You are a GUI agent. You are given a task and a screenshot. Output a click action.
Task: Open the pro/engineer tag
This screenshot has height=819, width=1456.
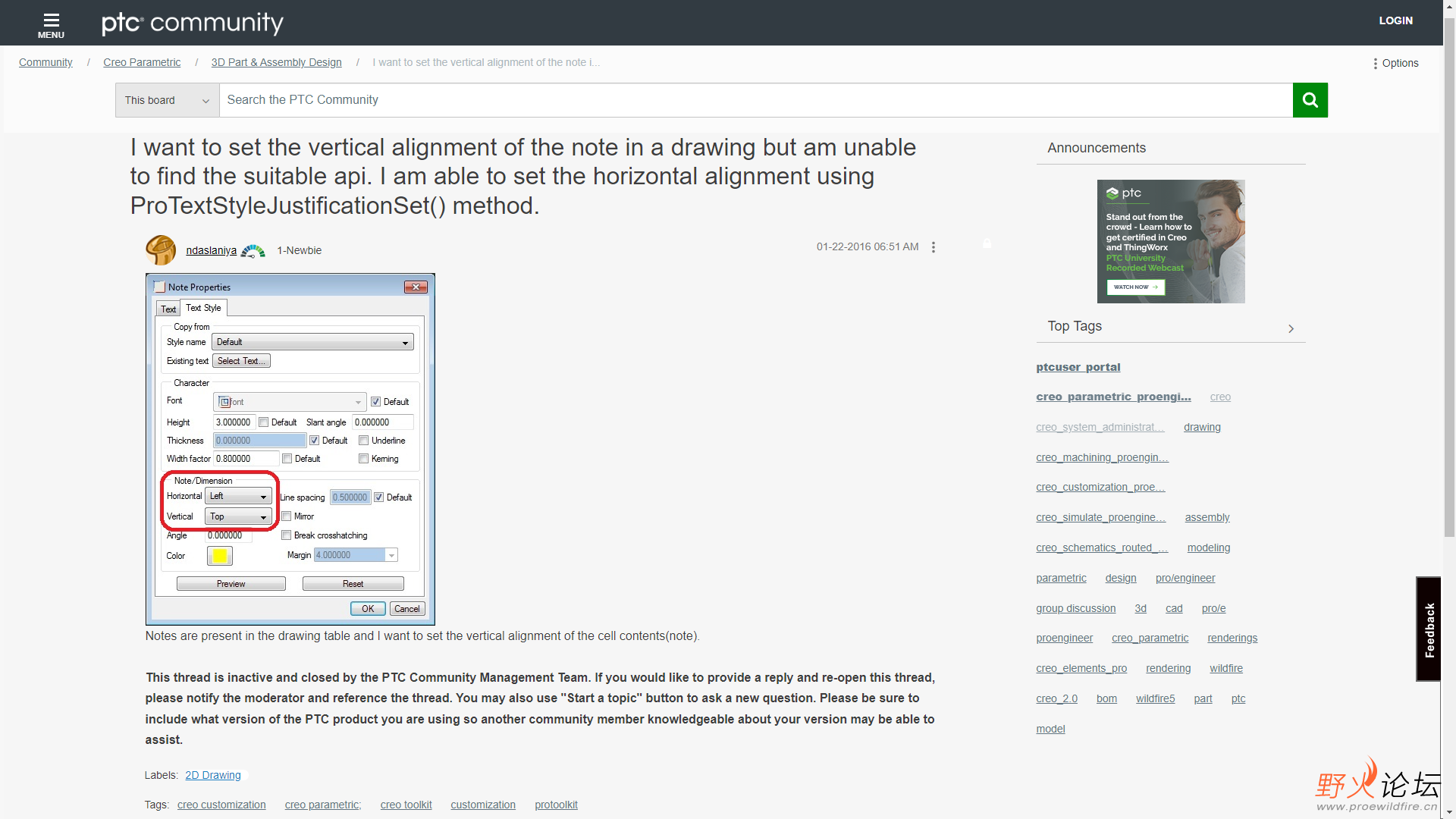[x=1185, y=578]
